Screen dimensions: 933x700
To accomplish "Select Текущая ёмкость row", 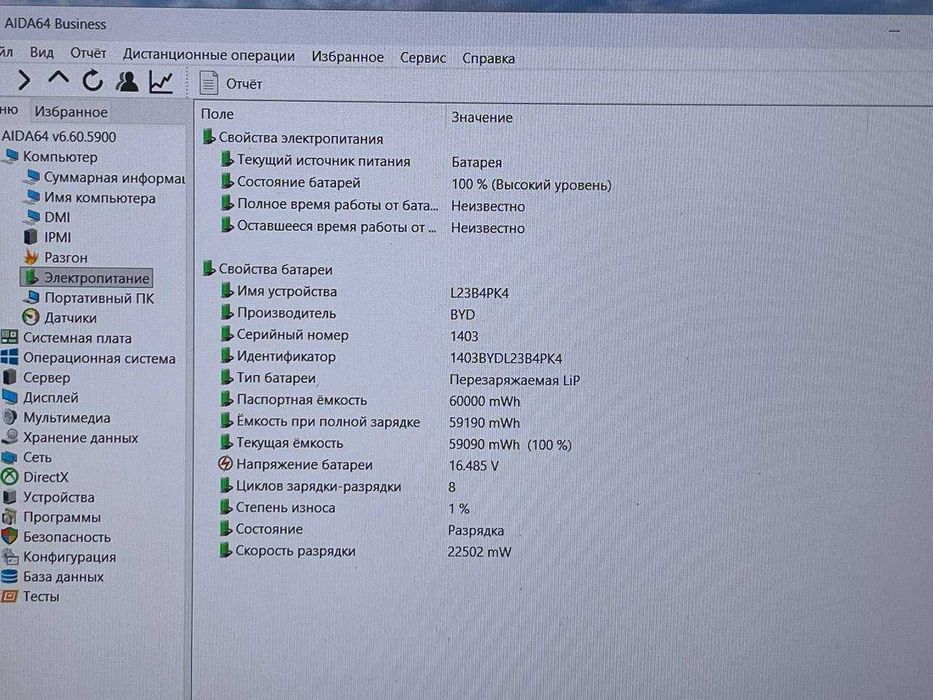I will tap(396, 443).
